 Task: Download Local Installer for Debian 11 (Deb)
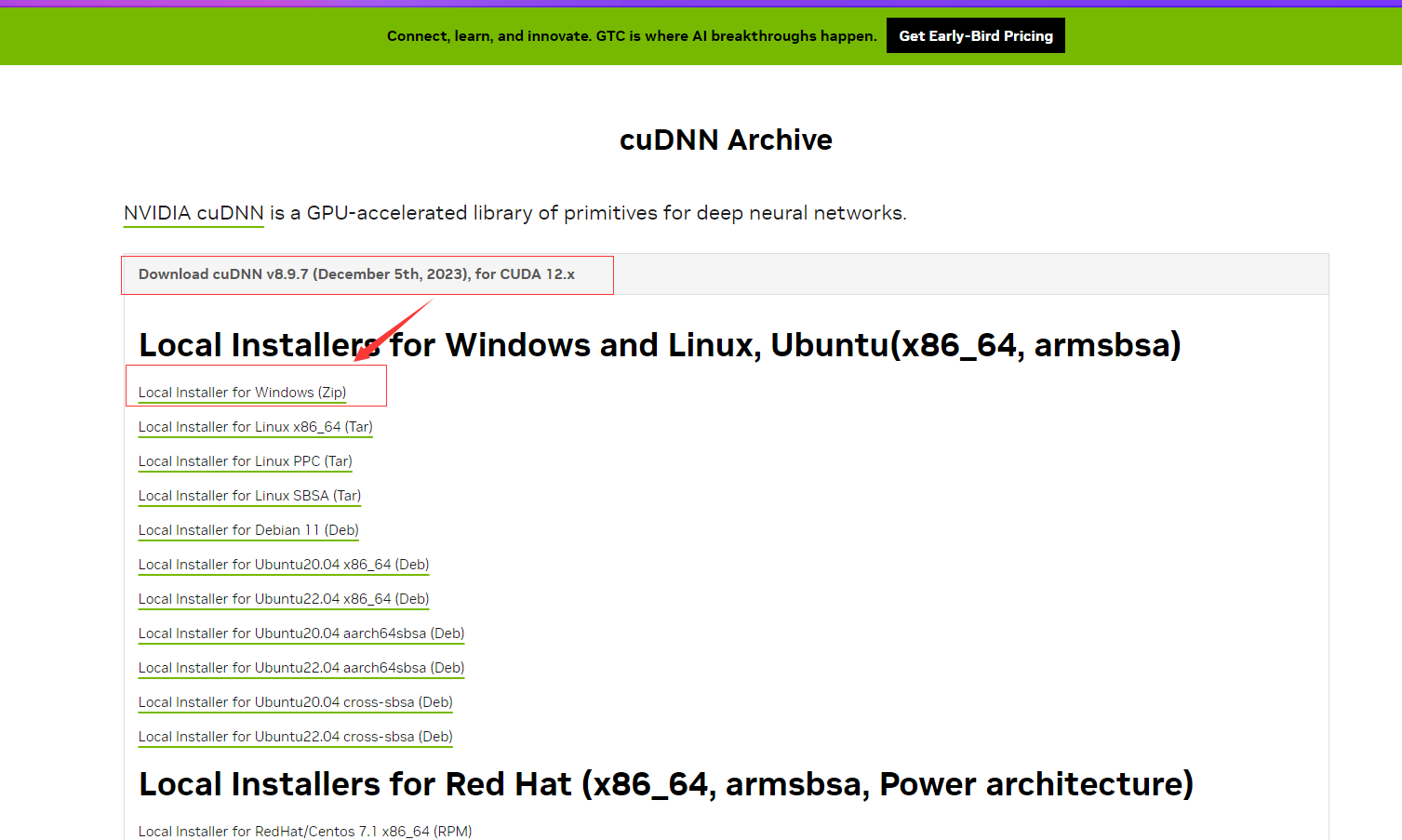pyautogui.click(x=248, y=530)
